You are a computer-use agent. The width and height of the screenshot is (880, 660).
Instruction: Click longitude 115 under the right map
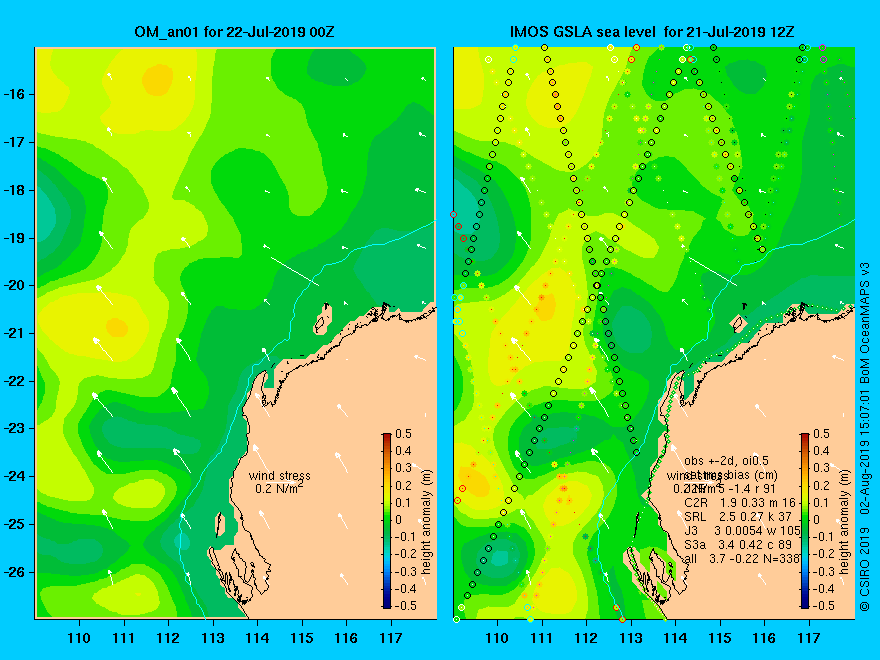[x=720, y=638]
